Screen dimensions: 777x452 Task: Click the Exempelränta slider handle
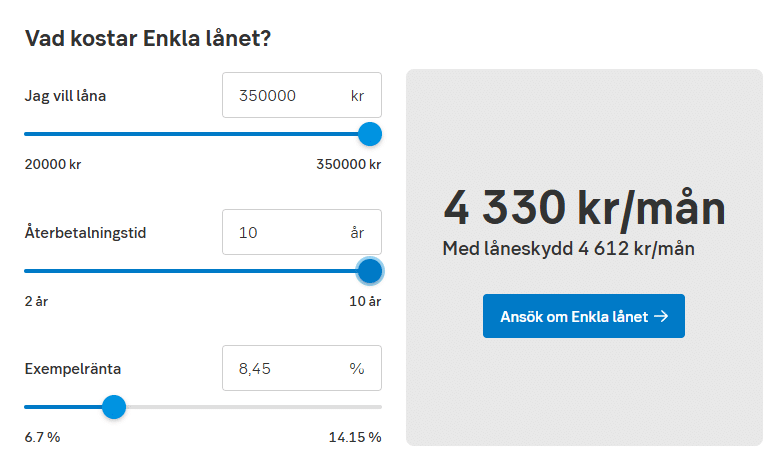click(x=114, y=407)
